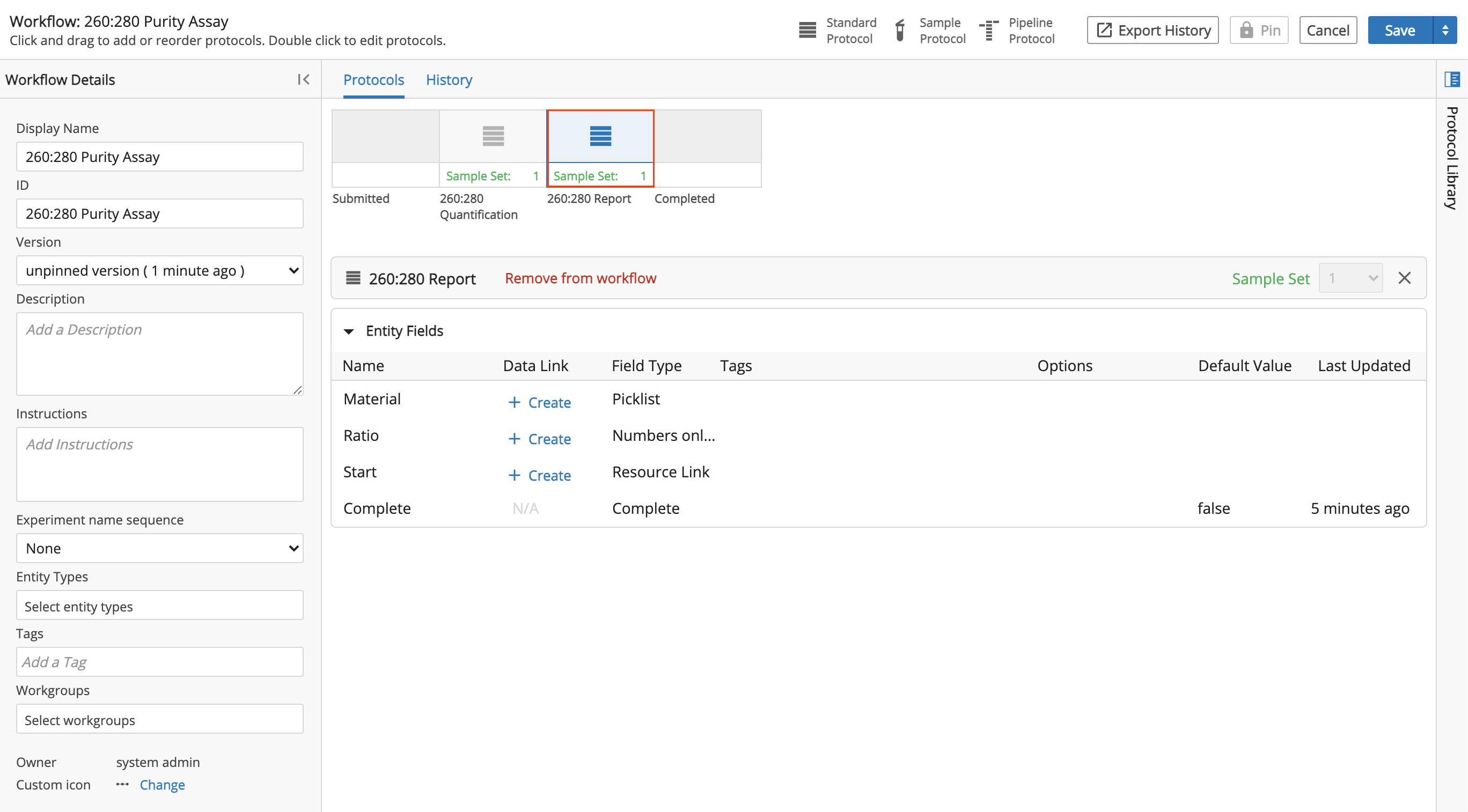Click the Cancel button
This screenshot has width=1468, height=812.
(1328, 30)
